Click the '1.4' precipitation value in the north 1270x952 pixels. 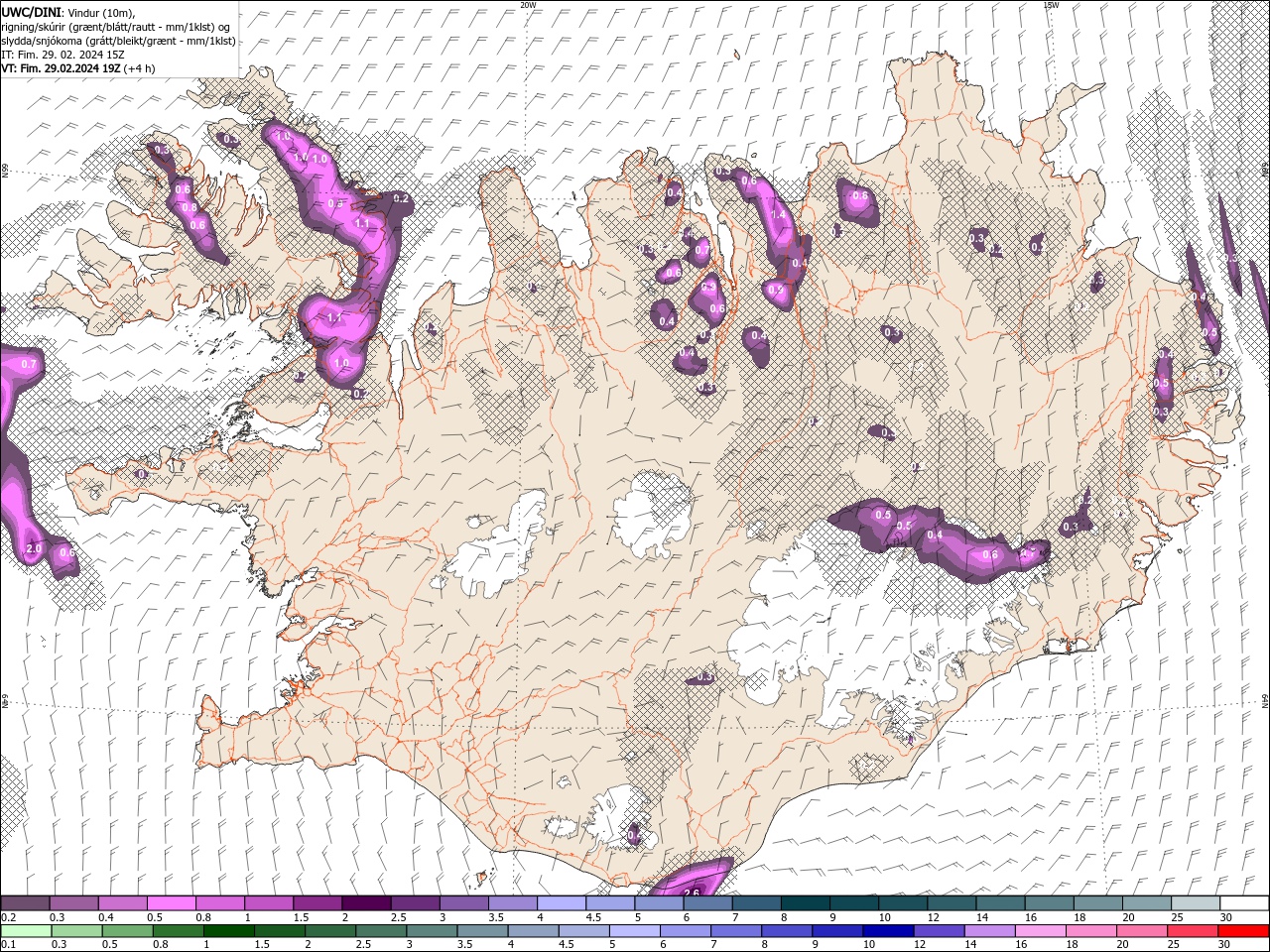(779, 214)
